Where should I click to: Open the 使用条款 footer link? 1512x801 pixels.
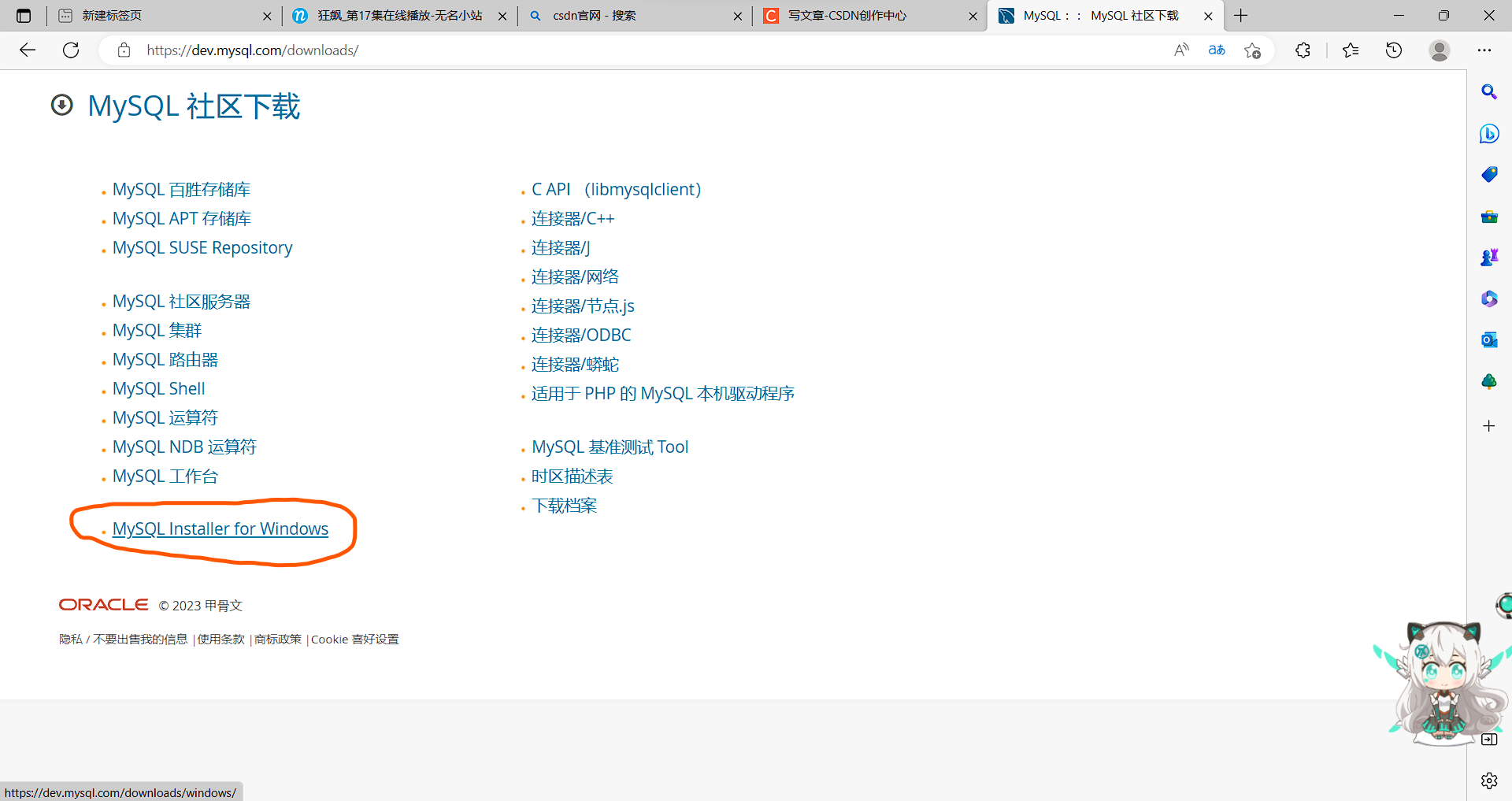(220, 640)
